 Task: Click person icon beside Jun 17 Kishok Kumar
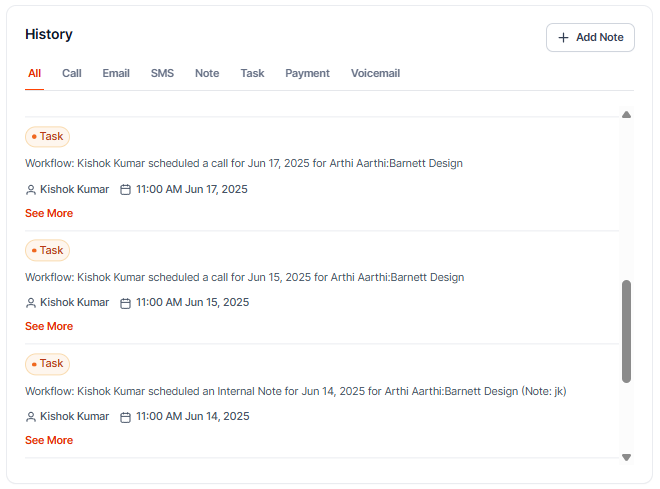[x=31, y=189]
